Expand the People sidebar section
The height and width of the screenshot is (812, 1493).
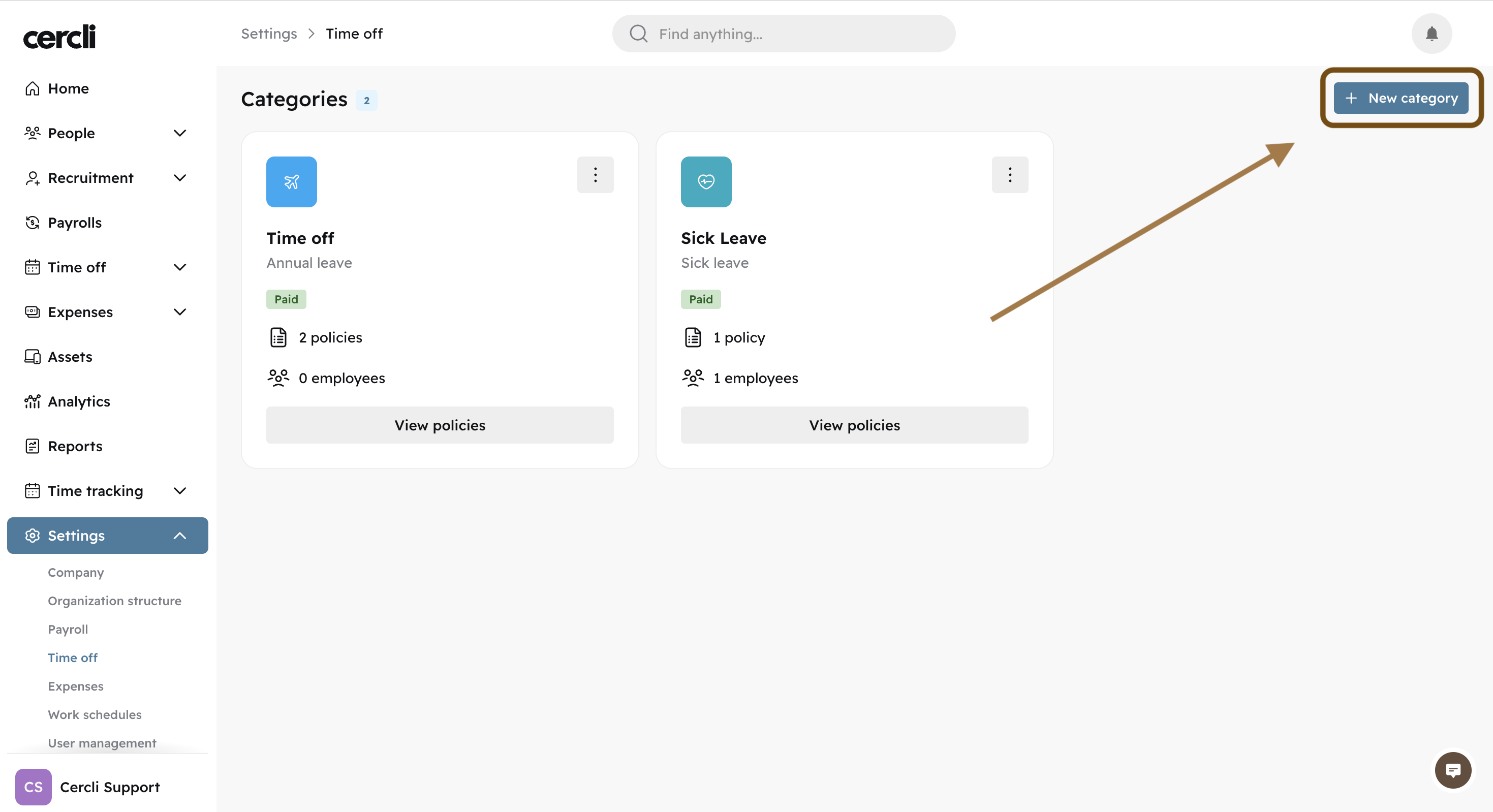coord(180,133)
